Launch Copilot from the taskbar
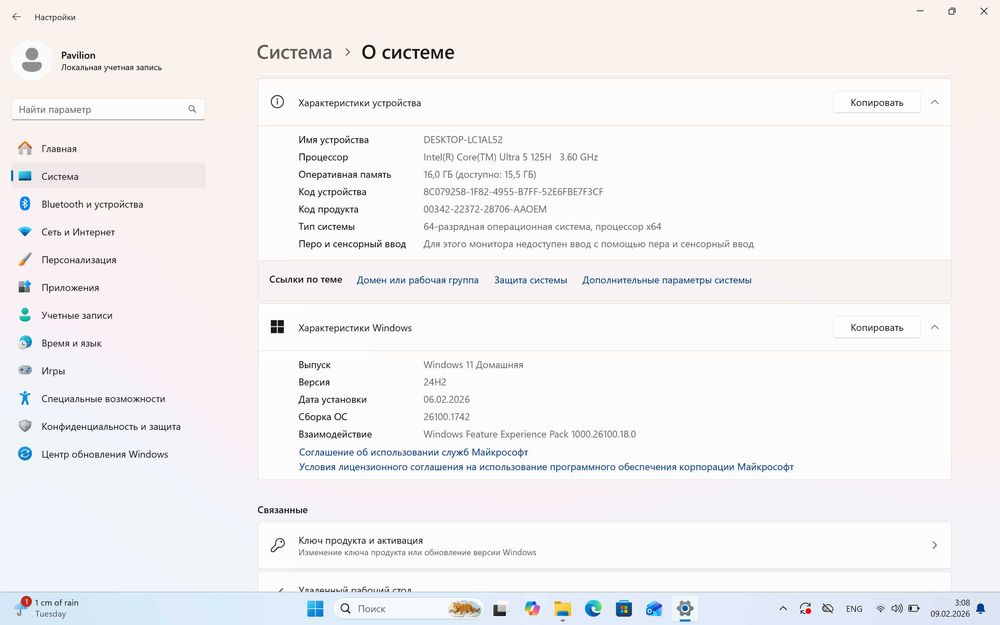 coord(532,608)
